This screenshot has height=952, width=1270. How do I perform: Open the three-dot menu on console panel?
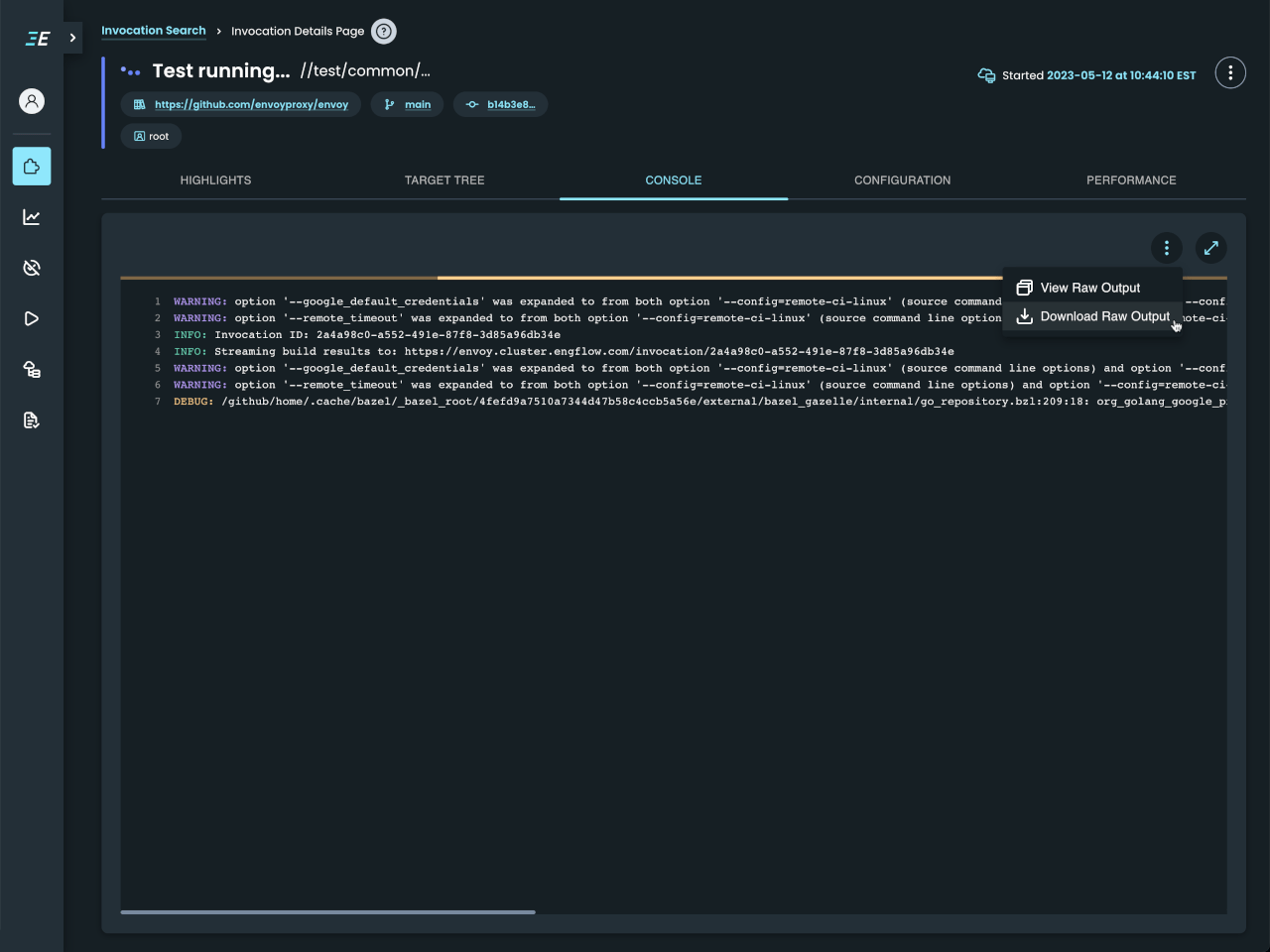coord(1166,248)
